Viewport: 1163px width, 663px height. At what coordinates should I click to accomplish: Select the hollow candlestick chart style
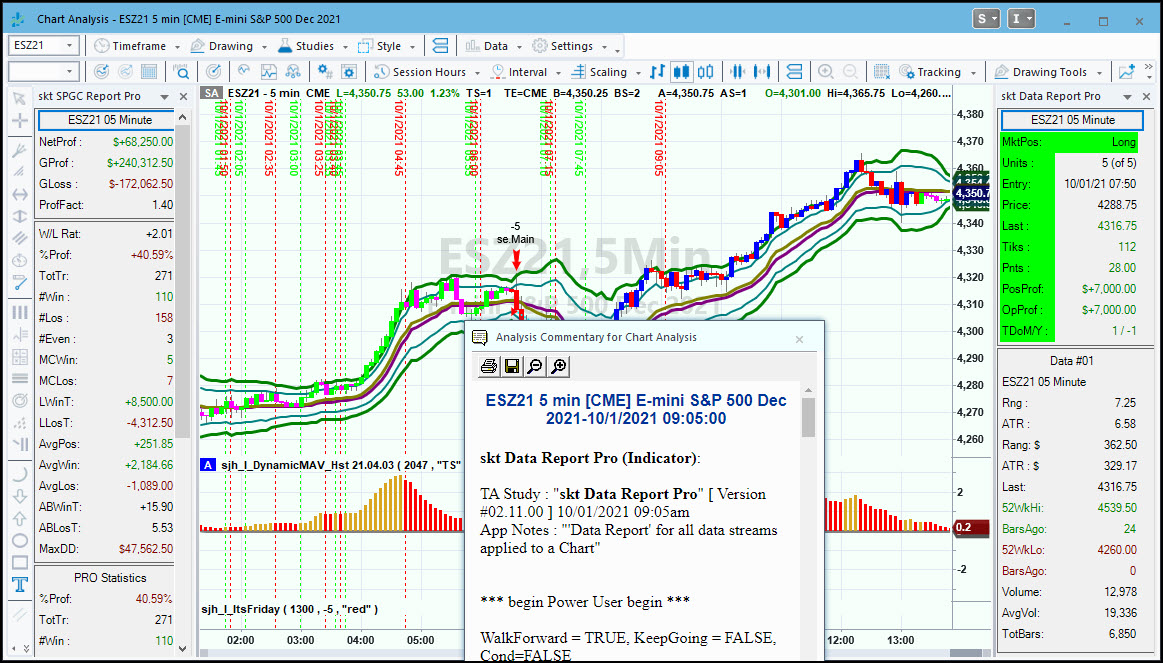[705, 72]
